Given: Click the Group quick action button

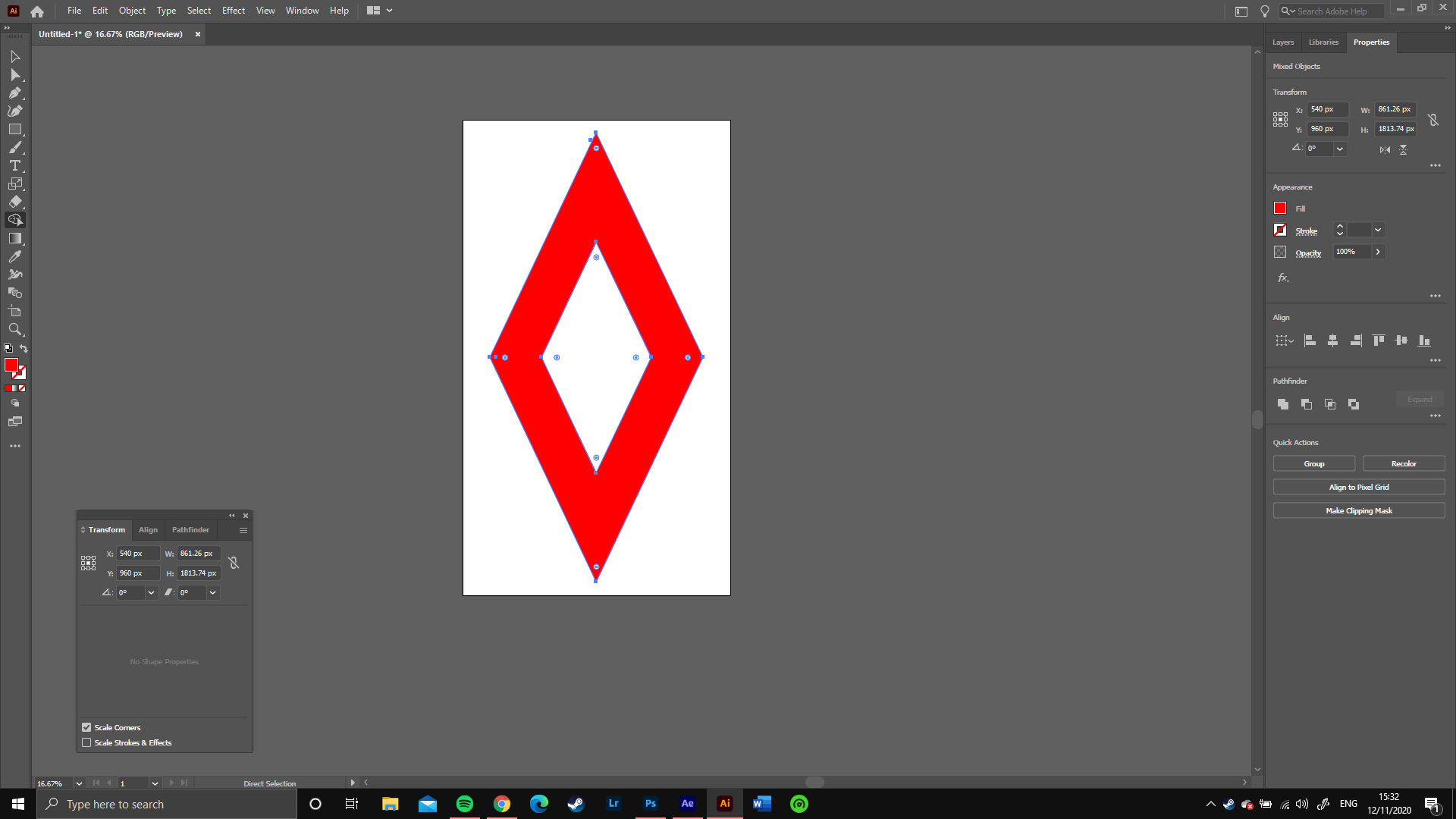Looking at the screenshot, I should pos(1313,463).
